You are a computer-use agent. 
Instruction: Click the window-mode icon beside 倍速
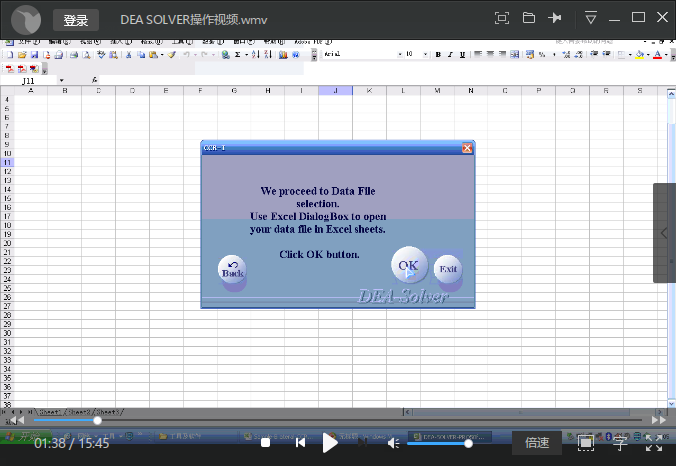pos(586,442)
